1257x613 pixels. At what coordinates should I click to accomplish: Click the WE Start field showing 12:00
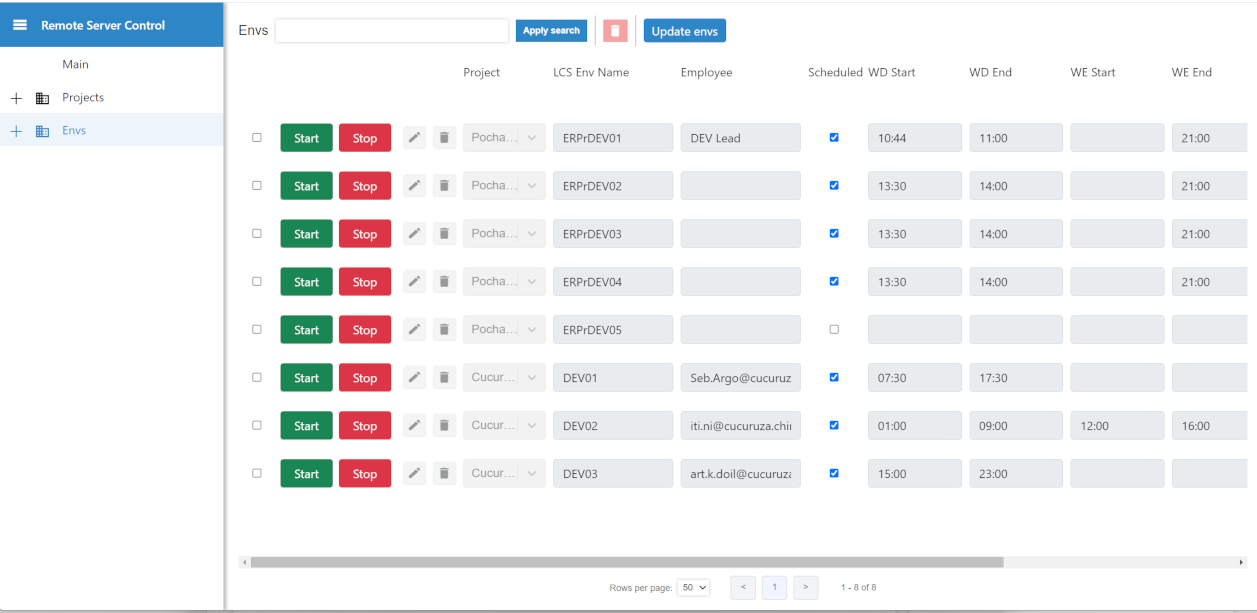click(x=1117, y=426)
